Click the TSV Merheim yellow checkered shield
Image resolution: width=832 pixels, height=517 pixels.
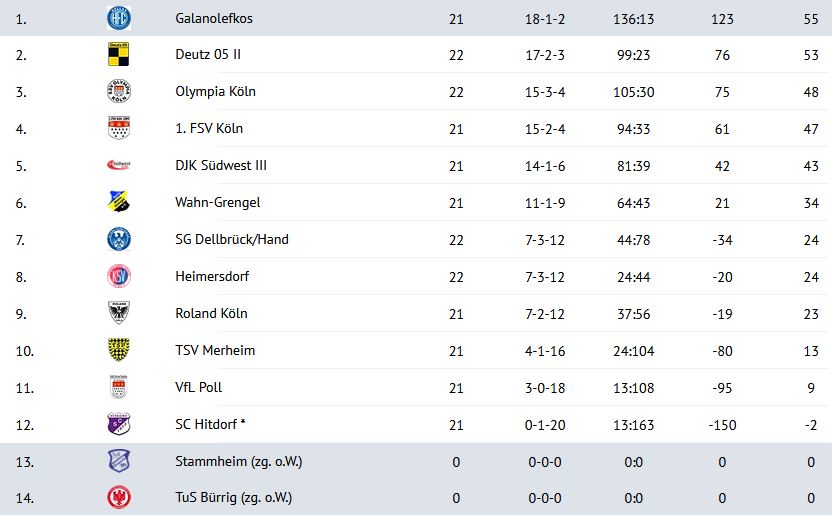point(119,350)
